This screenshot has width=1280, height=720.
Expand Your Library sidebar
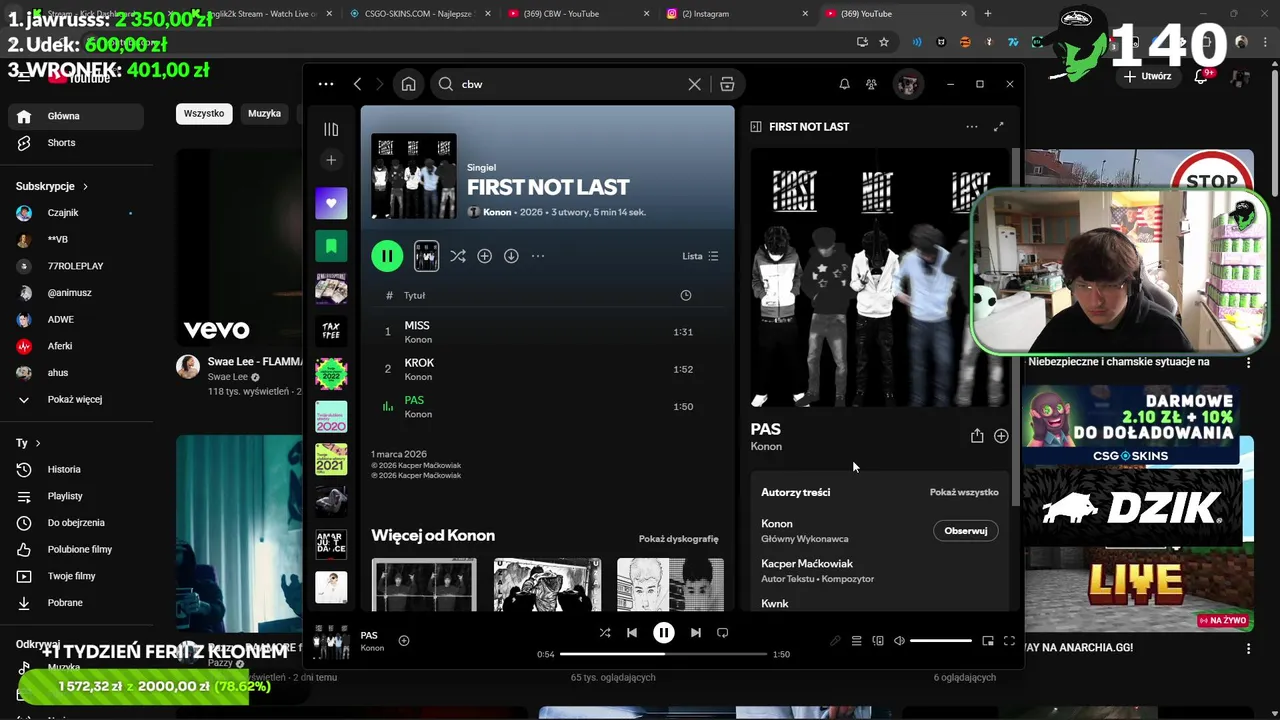(331, 129)
